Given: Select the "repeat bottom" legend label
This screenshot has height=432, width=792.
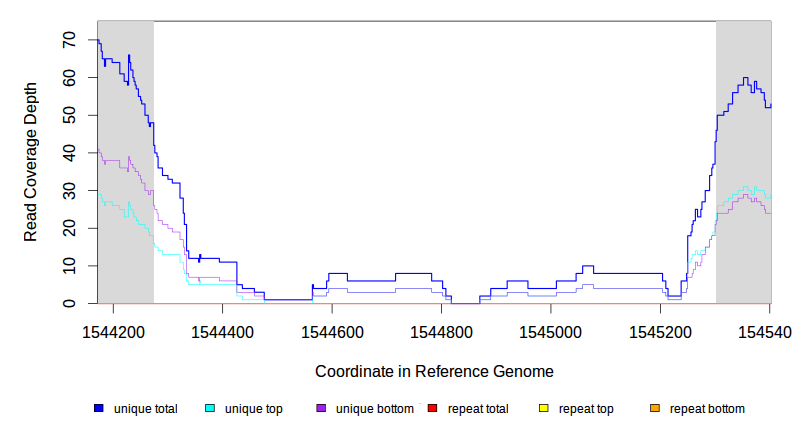Looking at the screenshot, I should coord(707,409).
